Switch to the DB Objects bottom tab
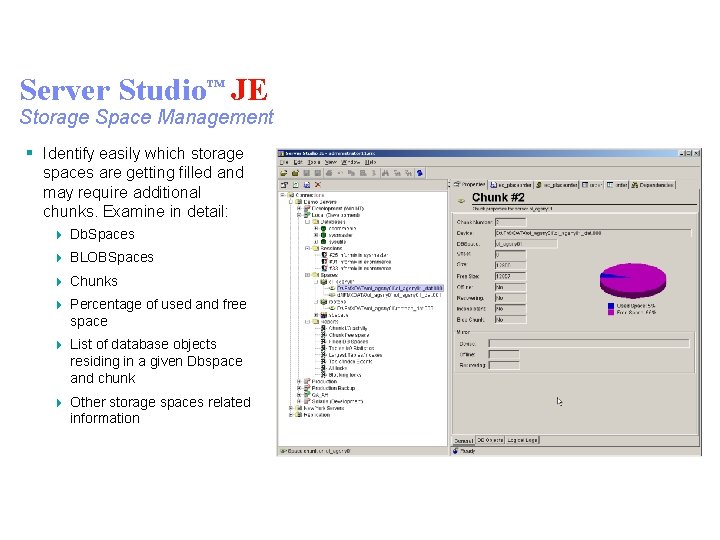720x540 pixels. [x=490, y=440]
